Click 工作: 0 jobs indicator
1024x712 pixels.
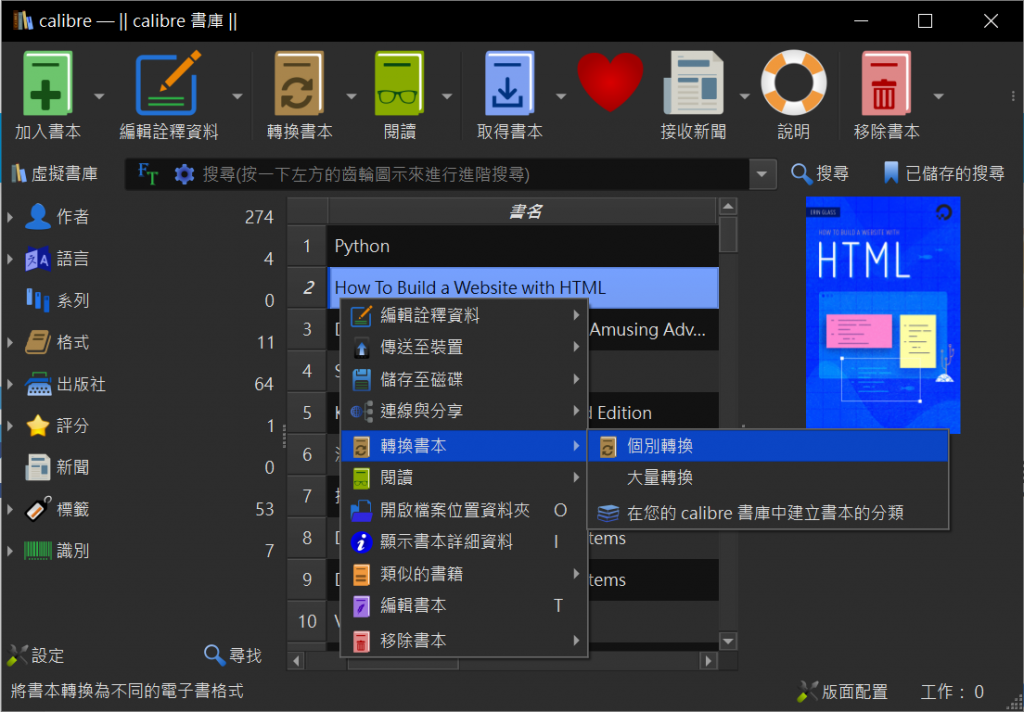952,692
